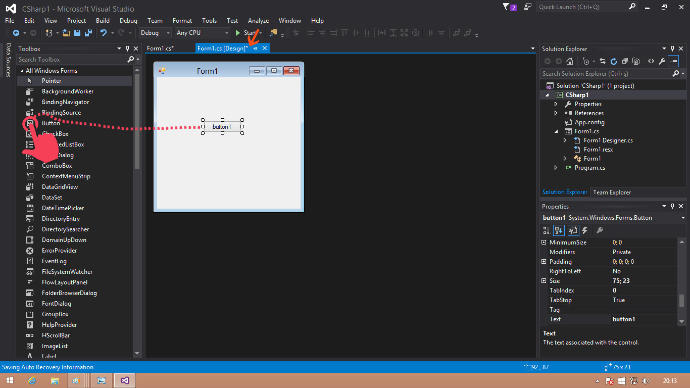This screenshot has height=388, width=690.
Task: Click the Save icon in toolbar
Action: [x=77, y=33]
